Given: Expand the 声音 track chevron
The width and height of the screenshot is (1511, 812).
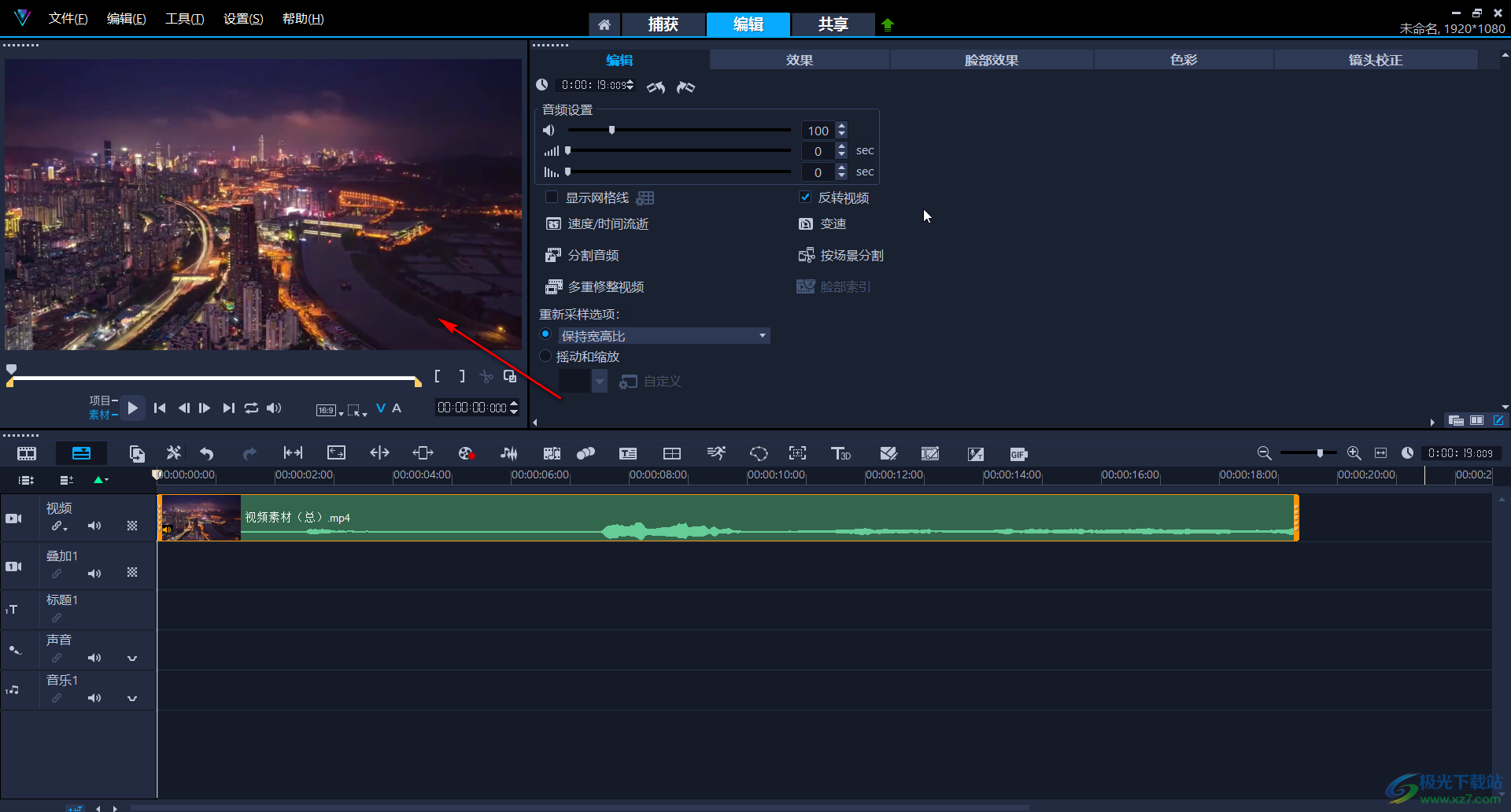Looking at the screenshot, I should (132, 658).
